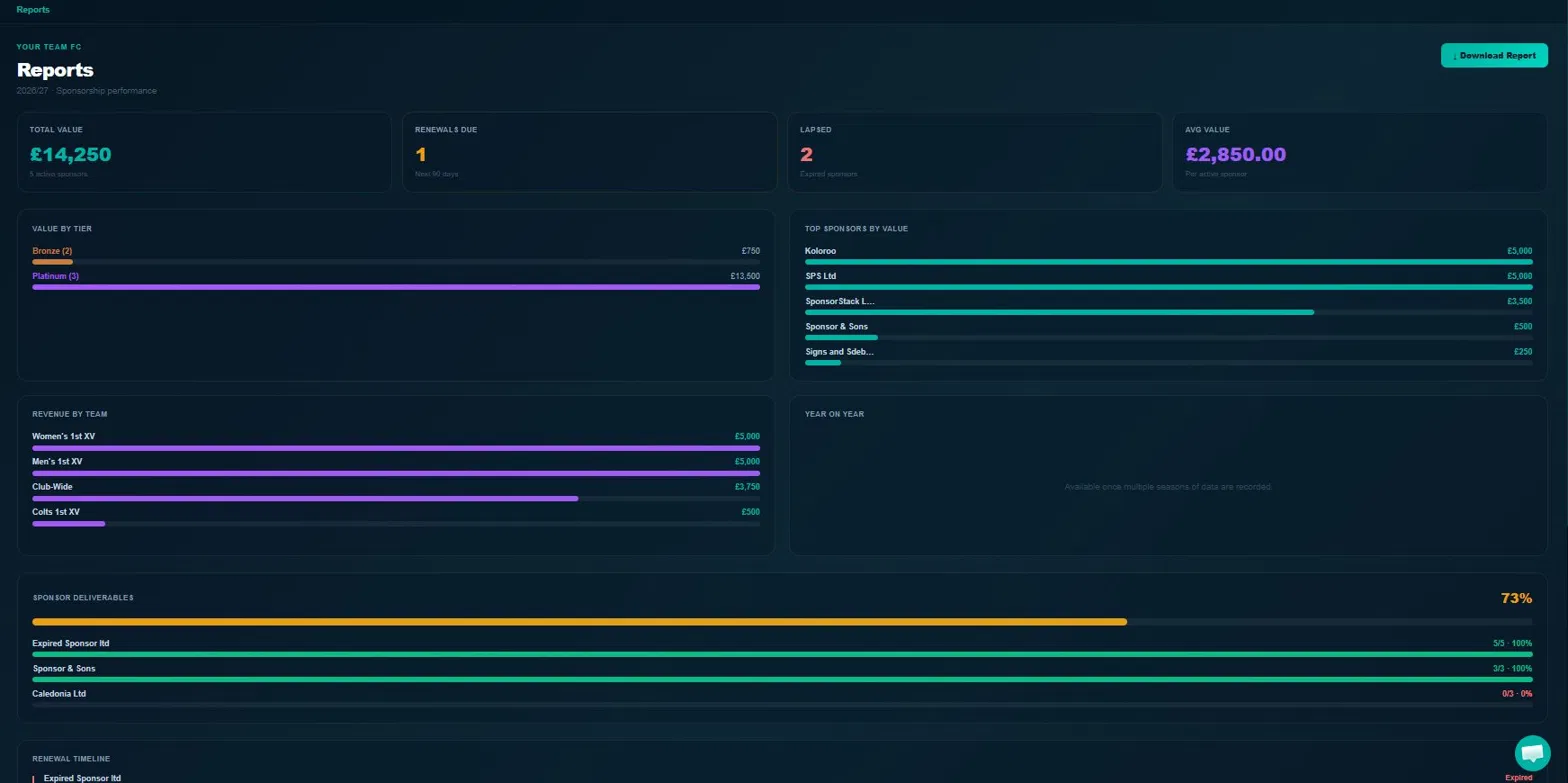1568x783 pixels.
Task: Select Men's 1st XV revenue row
Action: 396,466
